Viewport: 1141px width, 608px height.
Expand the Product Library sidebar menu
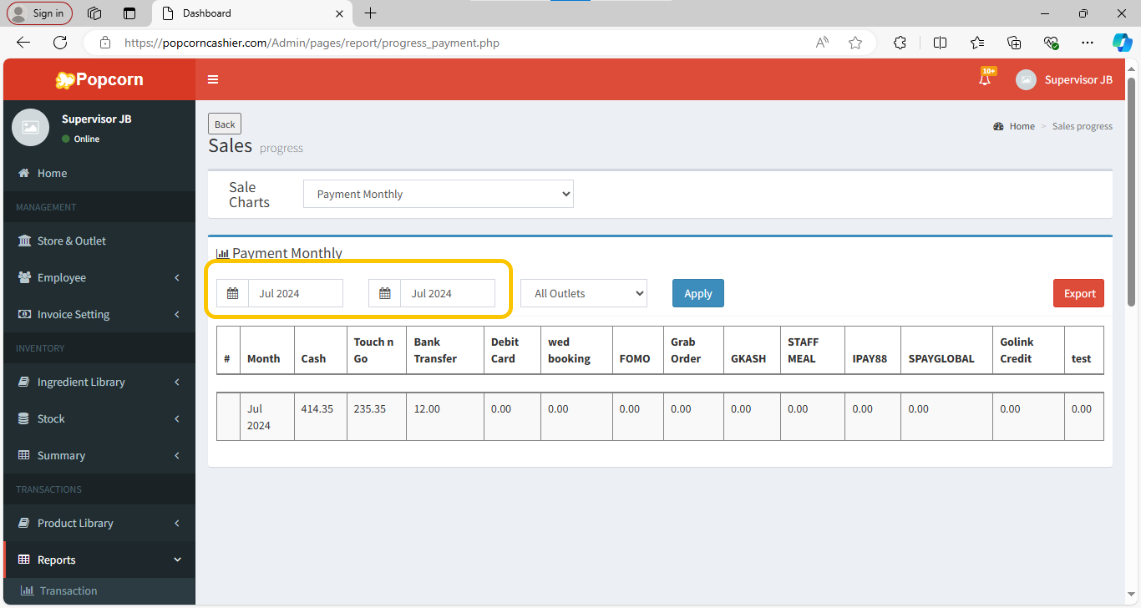99,523
